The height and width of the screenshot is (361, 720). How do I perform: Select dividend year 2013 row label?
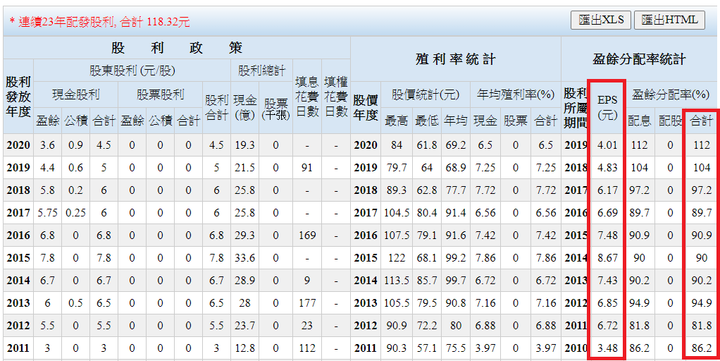(x=18, y=303)
